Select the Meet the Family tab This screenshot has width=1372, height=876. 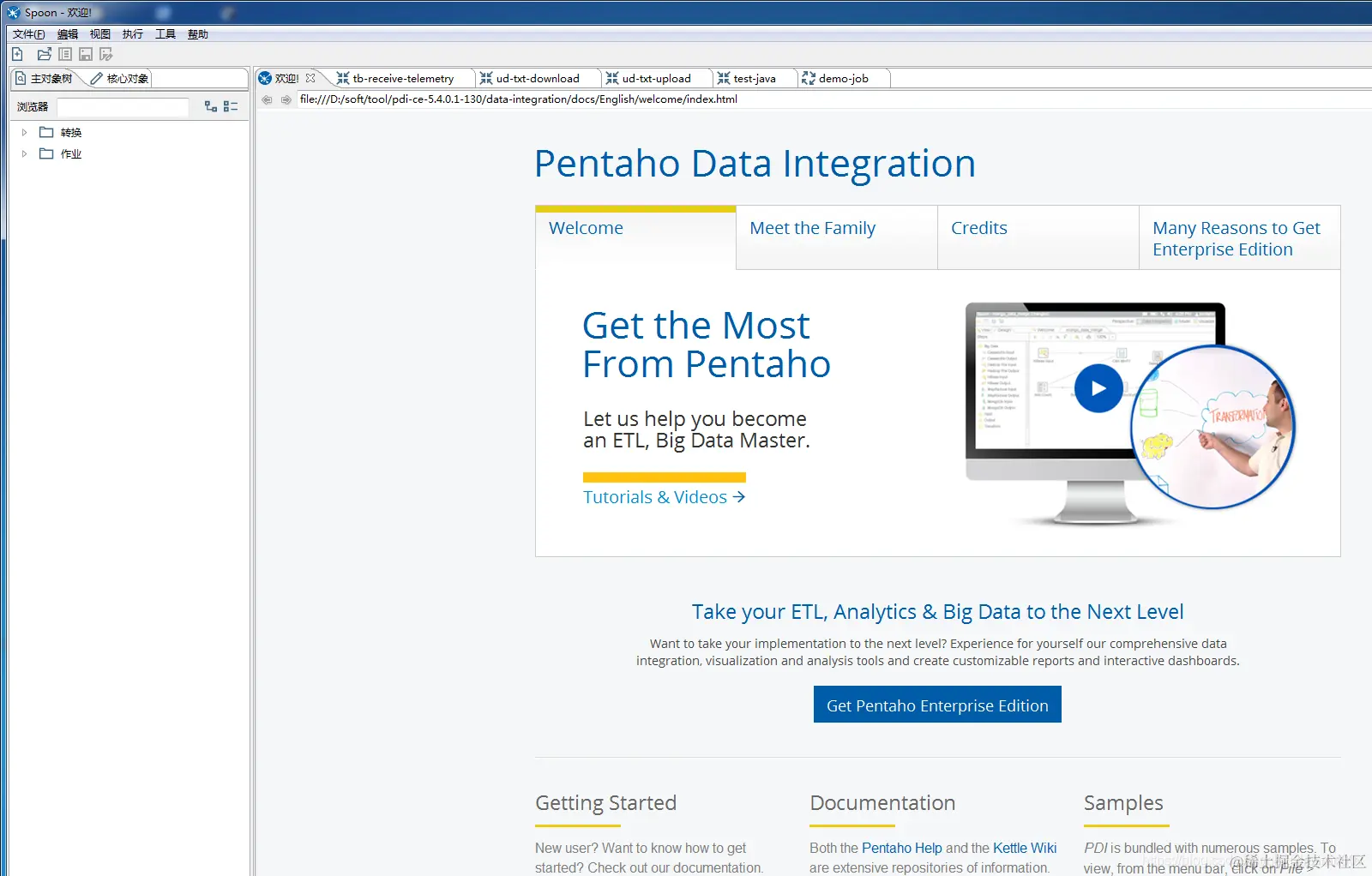click(837, 237)
